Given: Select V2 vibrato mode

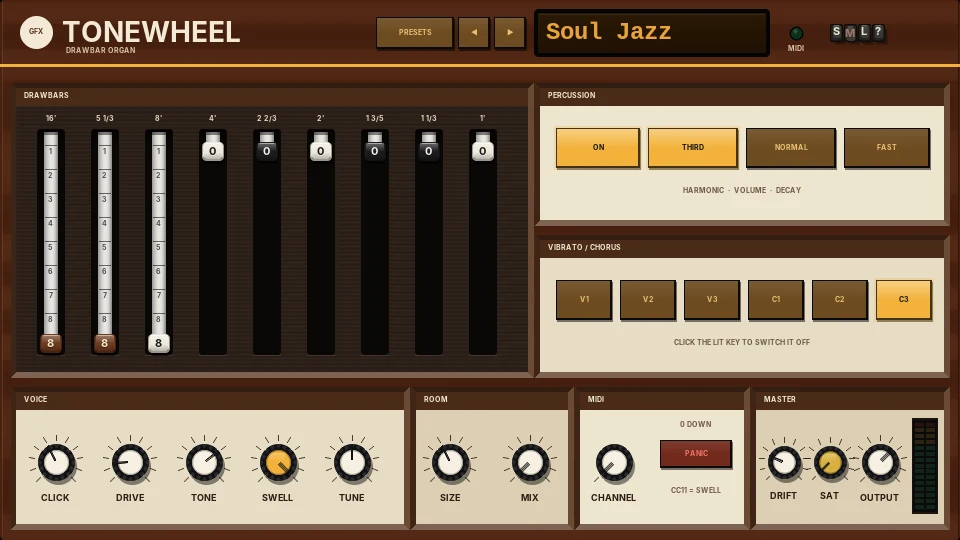Looking at the screenshot, I should (648, 299).
